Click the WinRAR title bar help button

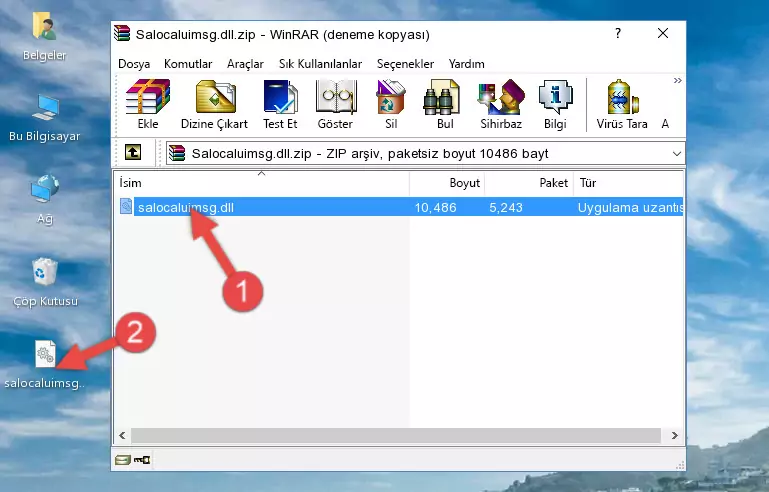(x=618, y=33)
